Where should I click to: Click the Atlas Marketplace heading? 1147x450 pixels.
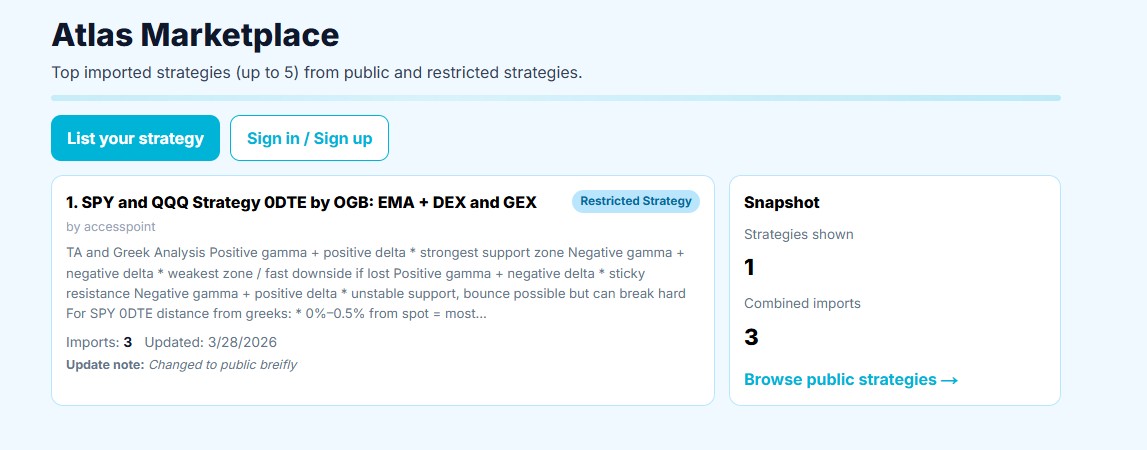pyautogui.click(x=195, y=35)
